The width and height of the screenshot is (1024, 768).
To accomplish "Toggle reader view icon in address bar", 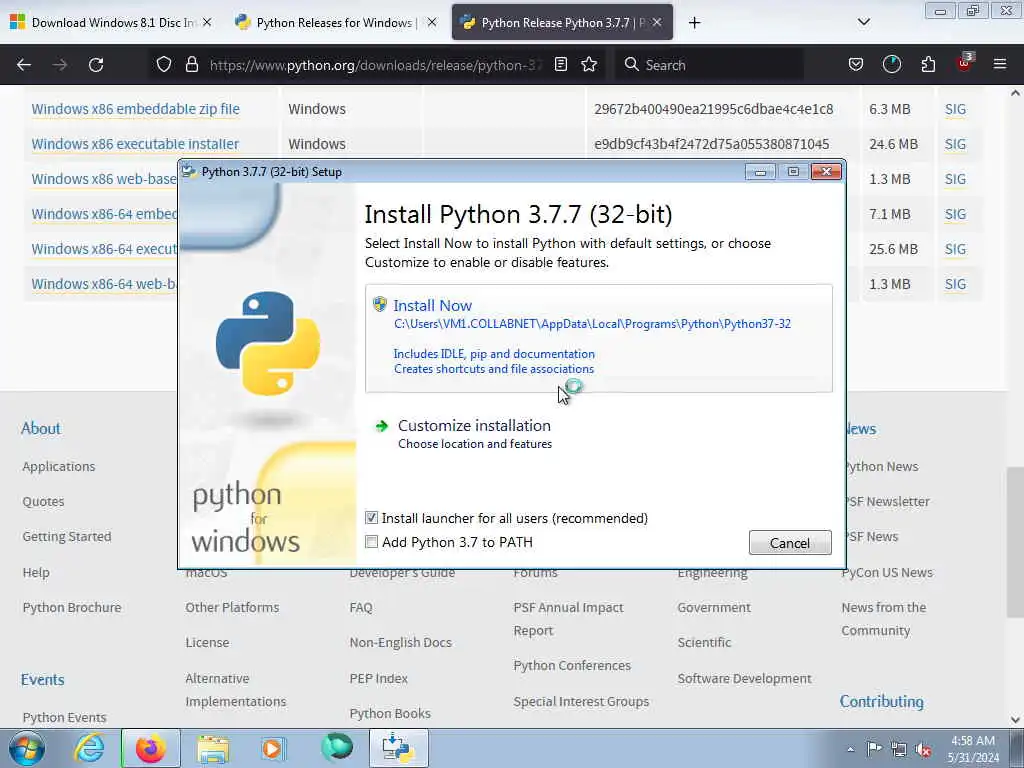I will click(x=560, y=64).
